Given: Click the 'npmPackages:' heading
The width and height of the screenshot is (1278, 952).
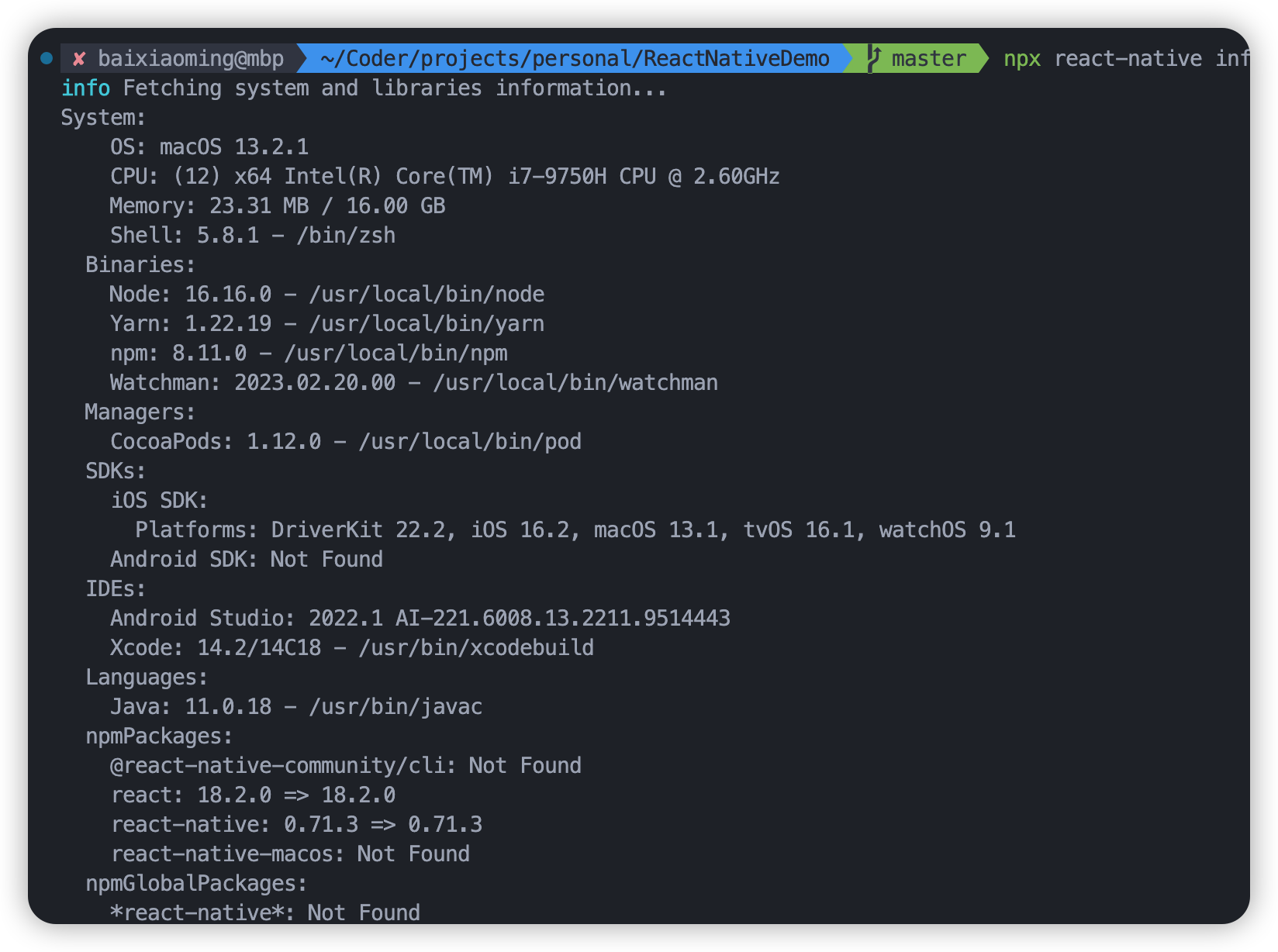Looking at the screenshot, I should tap(159, 736).
